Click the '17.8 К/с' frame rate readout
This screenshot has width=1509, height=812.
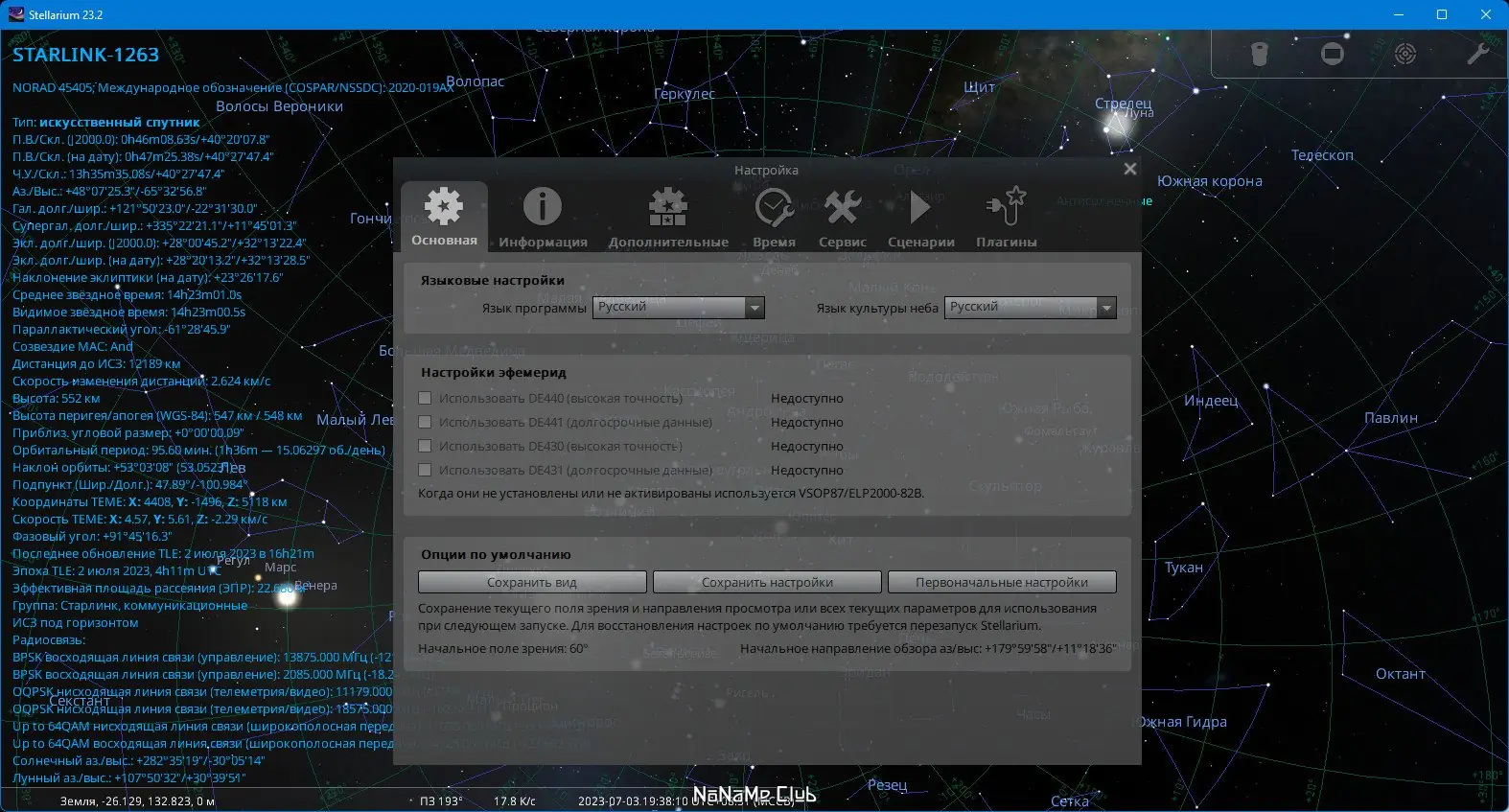tap(515, 800)
